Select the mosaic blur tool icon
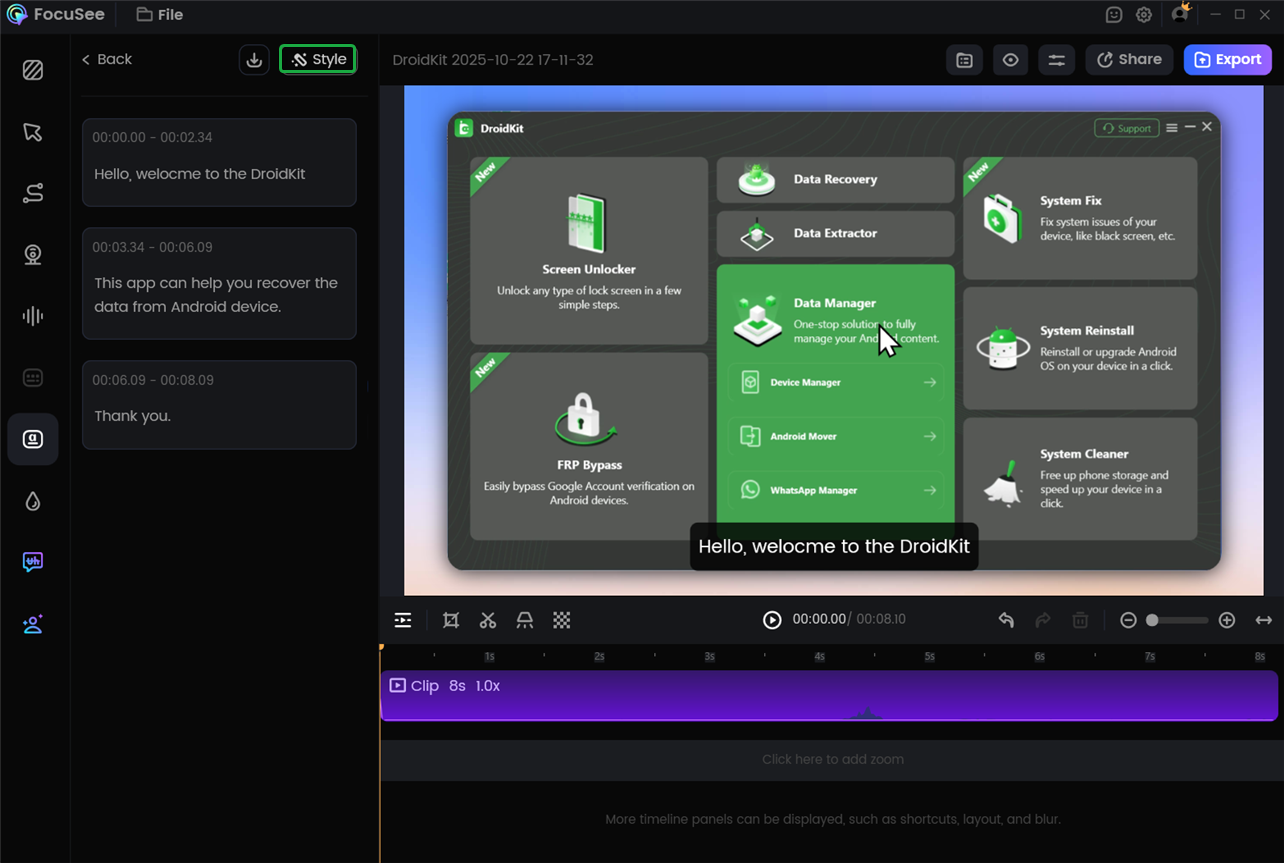This screenshot has height=863, width=1284. (x=562, y=620)
